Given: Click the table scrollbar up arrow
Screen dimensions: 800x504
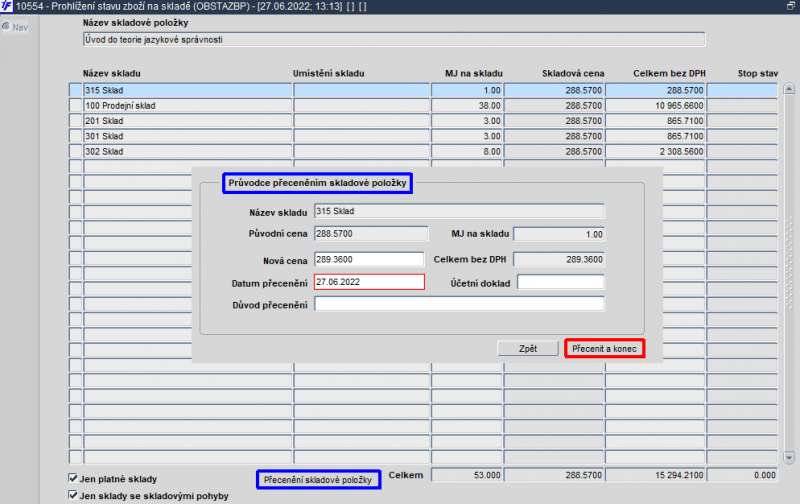Looking at the screenshot, I should [789, 89].
